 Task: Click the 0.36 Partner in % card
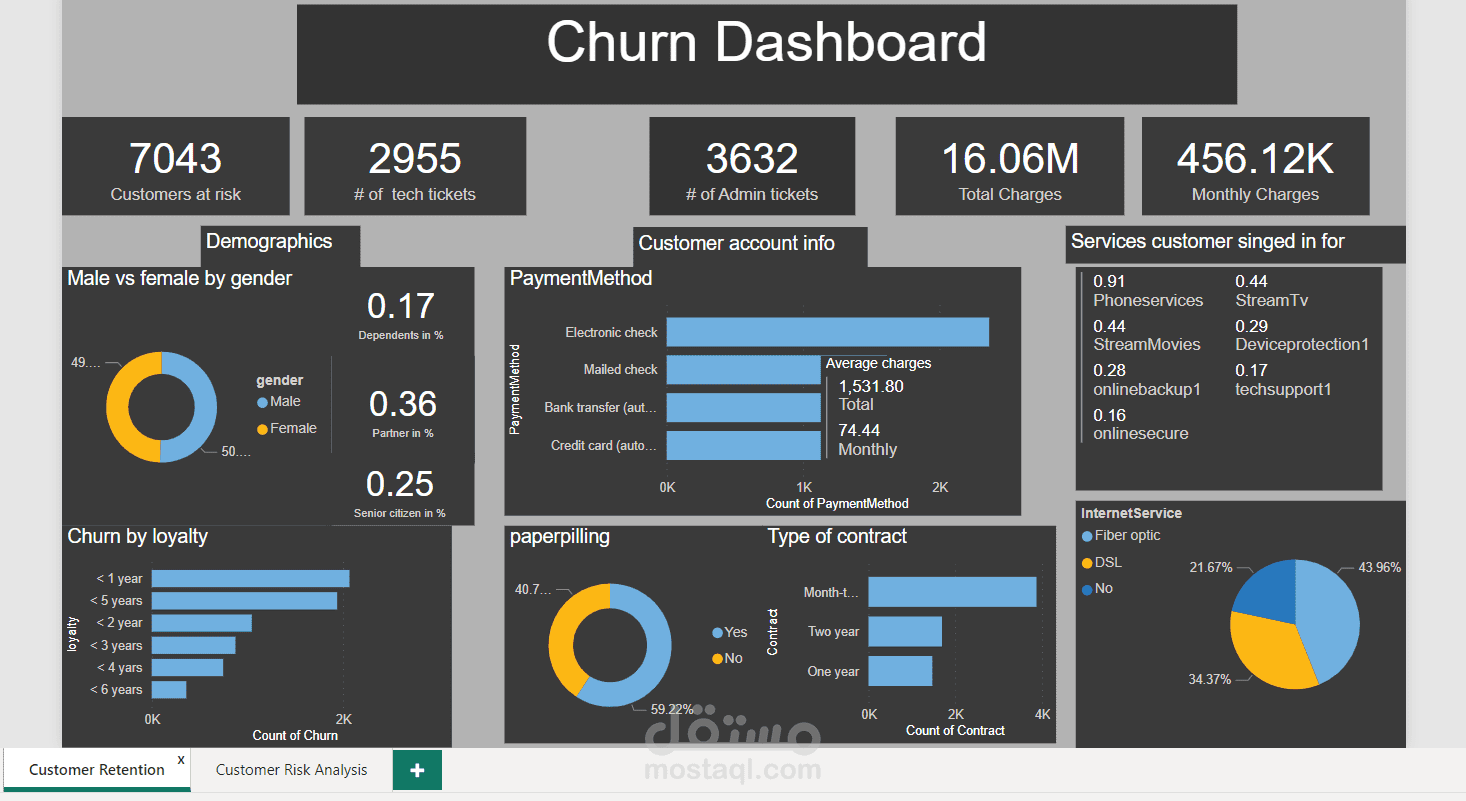pyautogui.click(x=401, y=413)
